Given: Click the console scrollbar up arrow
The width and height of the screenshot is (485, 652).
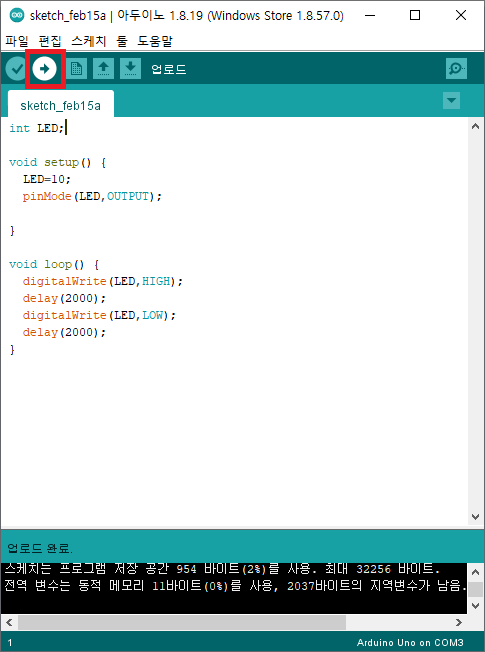Looking at the screenshot, I should pos(475,572).
